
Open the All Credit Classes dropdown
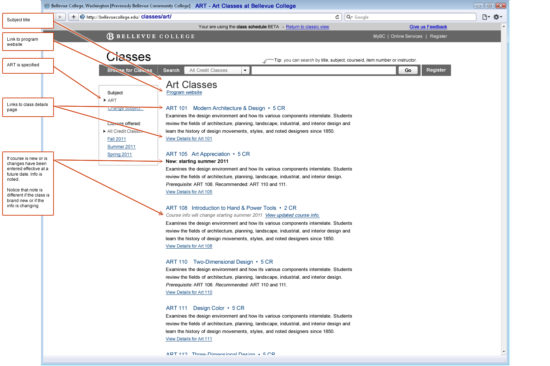[217, 70]
